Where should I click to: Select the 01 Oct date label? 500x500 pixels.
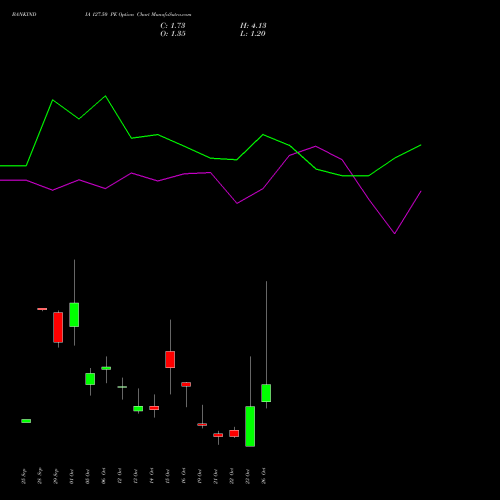[x=72, y=476]
